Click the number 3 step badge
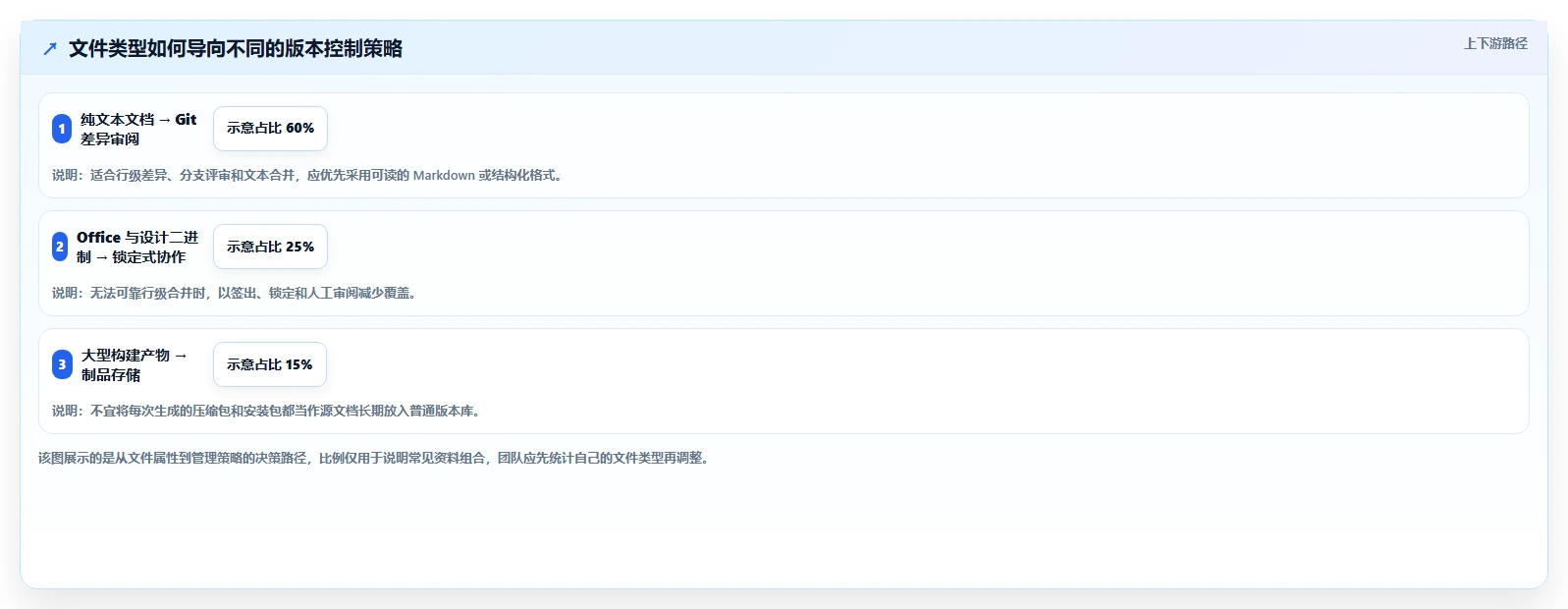 coord(62,364)
